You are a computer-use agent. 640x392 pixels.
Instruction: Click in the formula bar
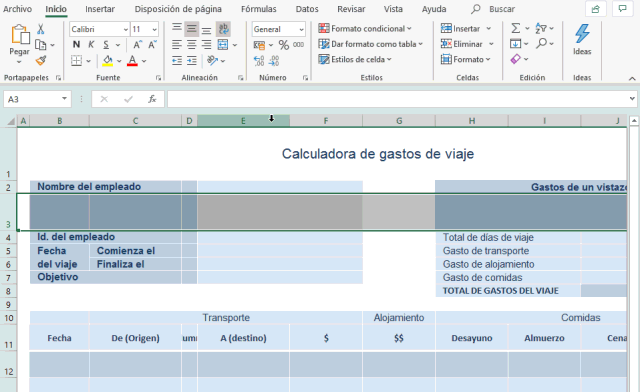[x=398, y=99]
